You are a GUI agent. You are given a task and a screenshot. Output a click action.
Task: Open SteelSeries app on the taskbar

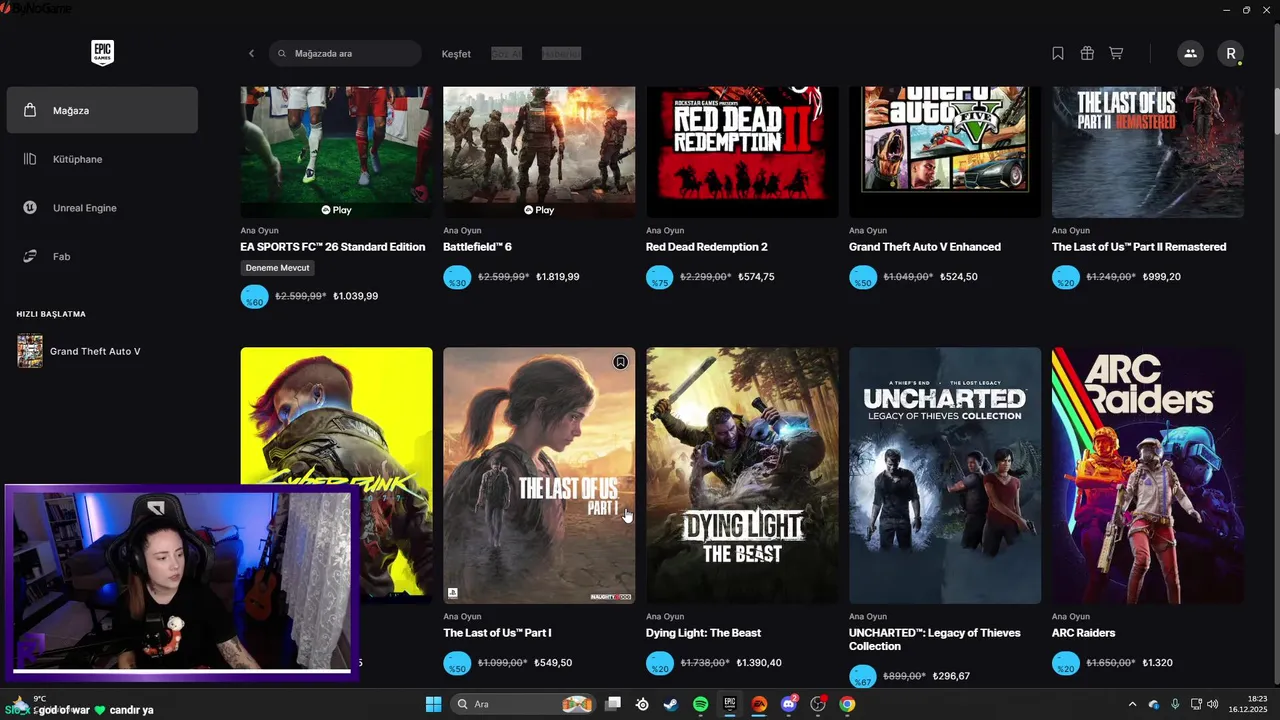pos(642,704)
